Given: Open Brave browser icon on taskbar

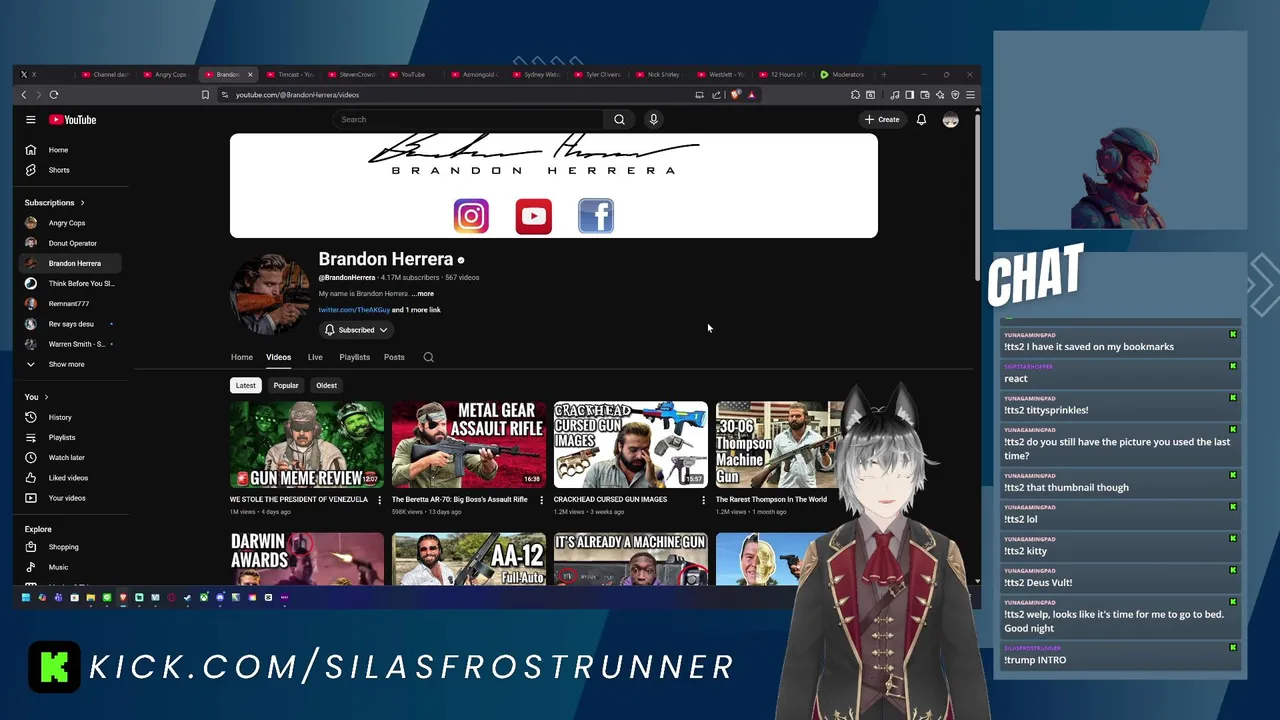Looking at the screenshot, I should [123, 597].
